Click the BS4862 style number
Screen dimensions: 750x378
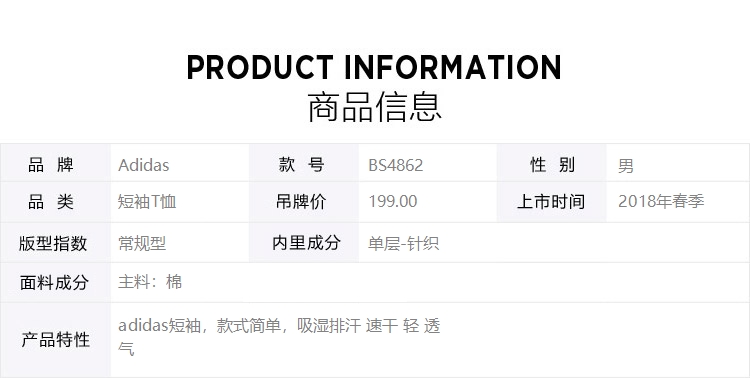point(396,166)
